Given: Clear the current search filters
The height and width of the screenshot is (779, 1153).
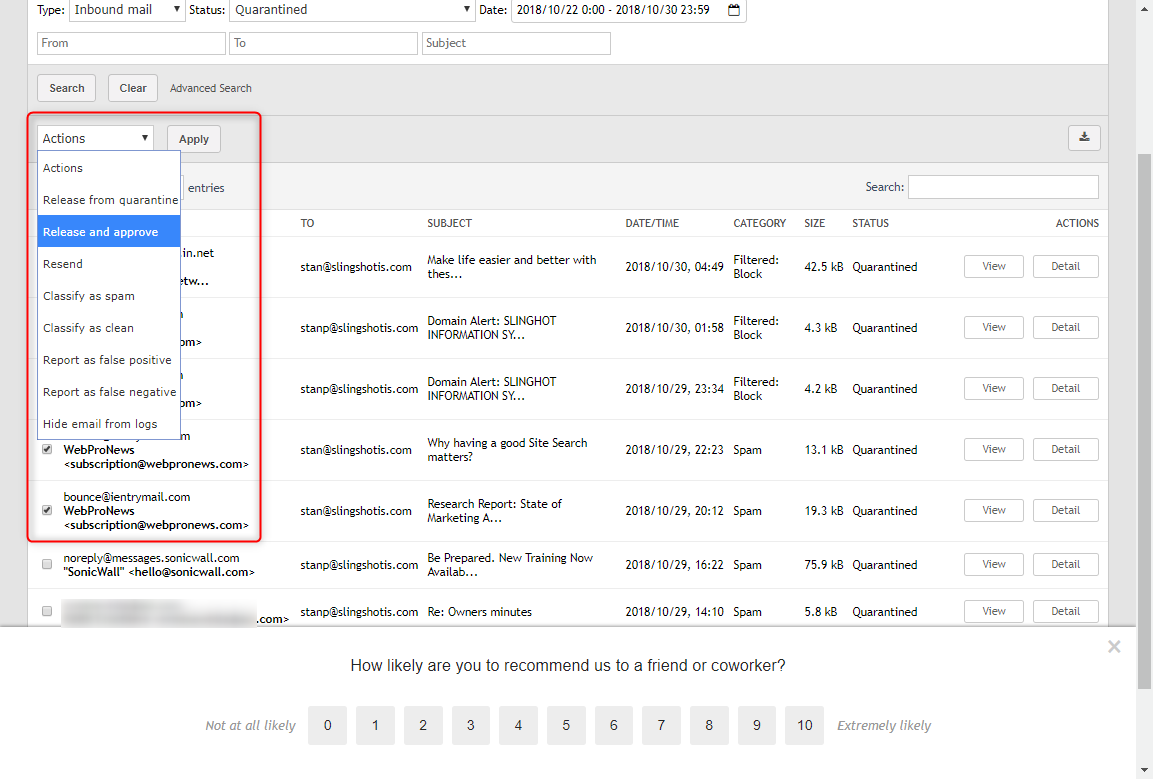Looking at the screenshot, I should click(x=132, y=88).
